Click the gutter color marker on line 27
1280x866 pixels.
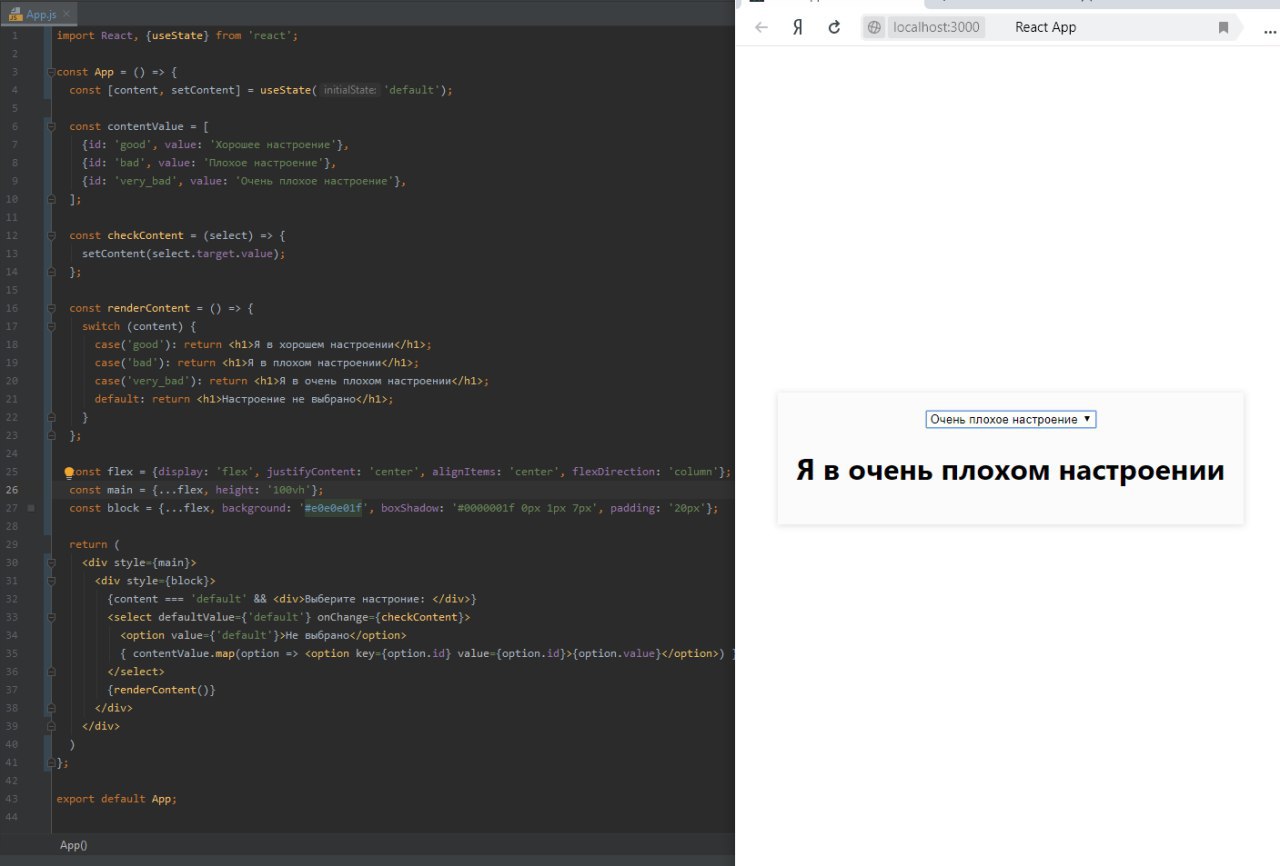tap(31, 508)
